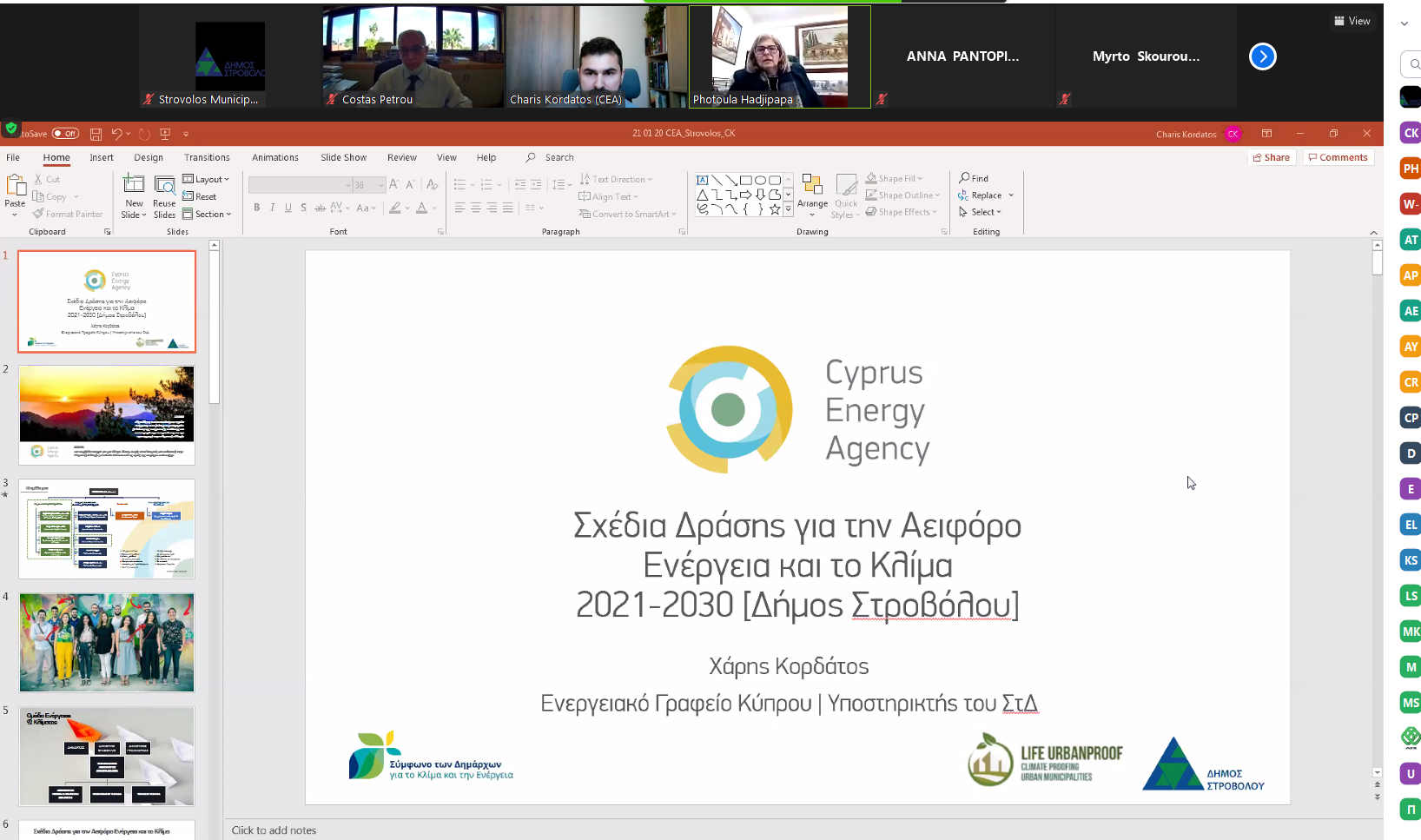The image size is (1421, 840).
Task: Select the Text Box shape
Action: 703,180
